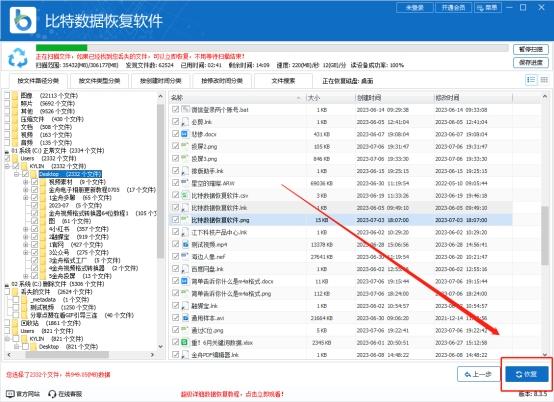554x402 pixels.
Task: Click the 保存进度 button
Action: (531, 63)
